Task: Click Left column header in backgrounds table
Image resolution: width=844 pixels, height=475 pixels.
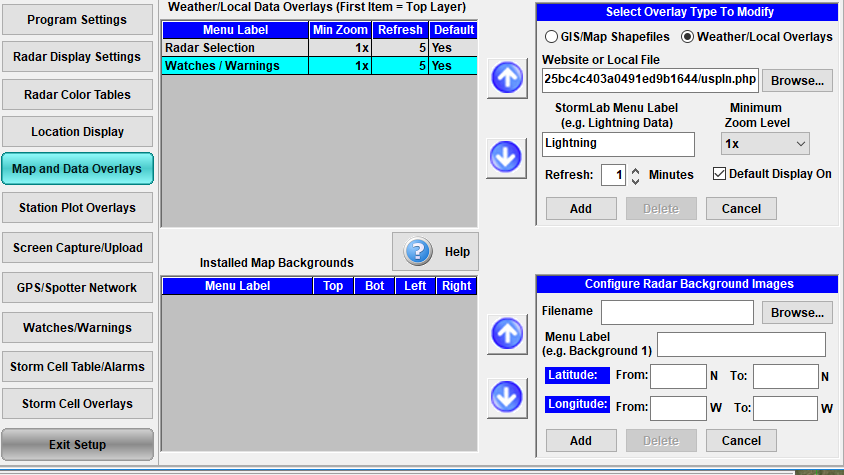Action: coord(415,286)
